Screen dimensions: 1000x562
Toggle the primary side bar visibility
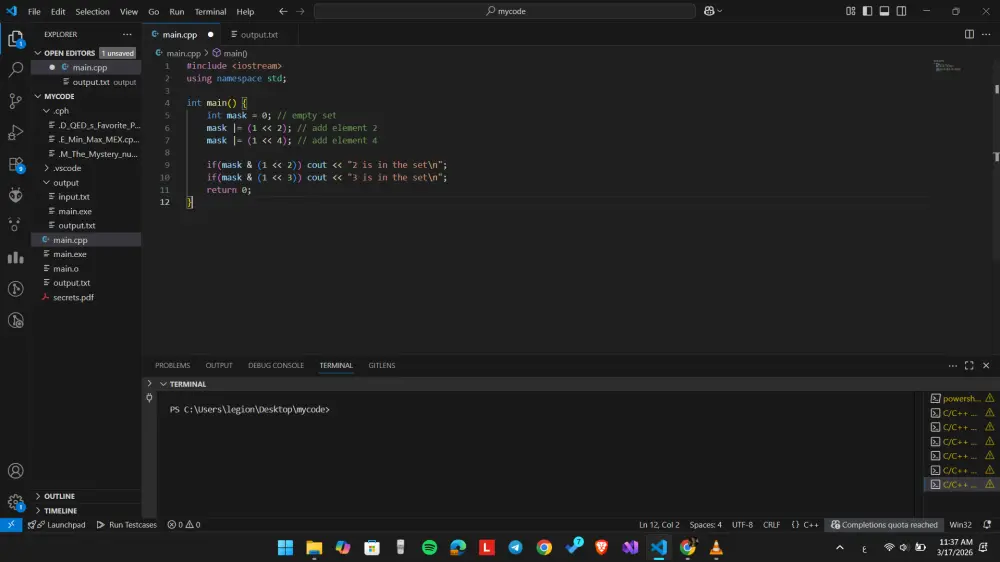(x=867, y=11)
